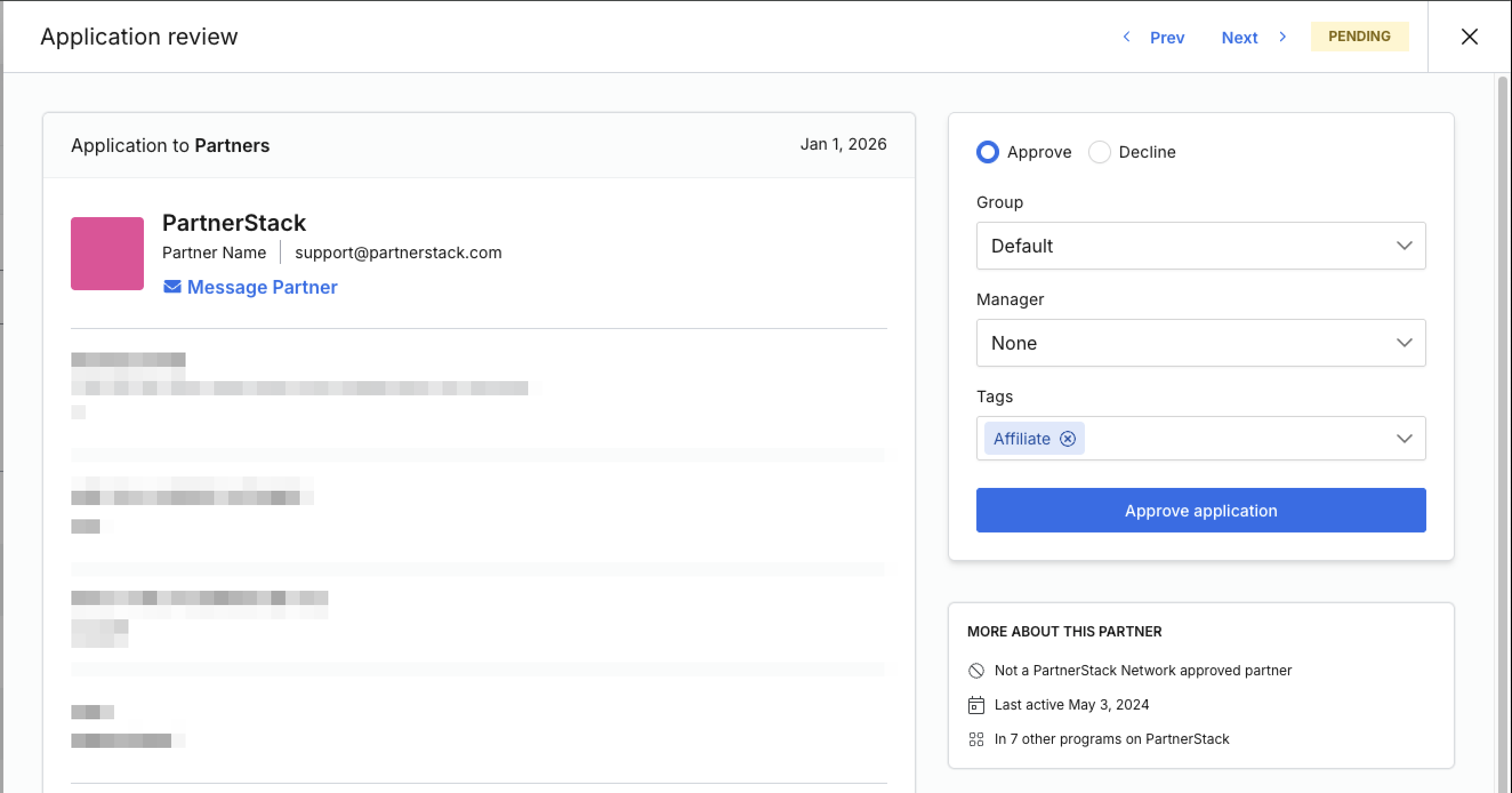
Task: Select the Decline radio button
Action: 1099,152
